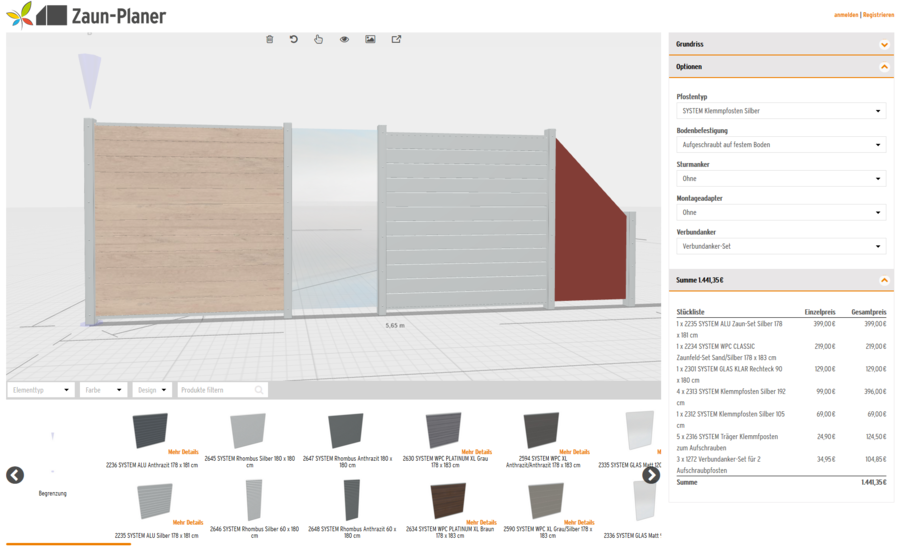
Task: Open the Bodenbefestigung dropdown
Action: (x=781, y=145)
